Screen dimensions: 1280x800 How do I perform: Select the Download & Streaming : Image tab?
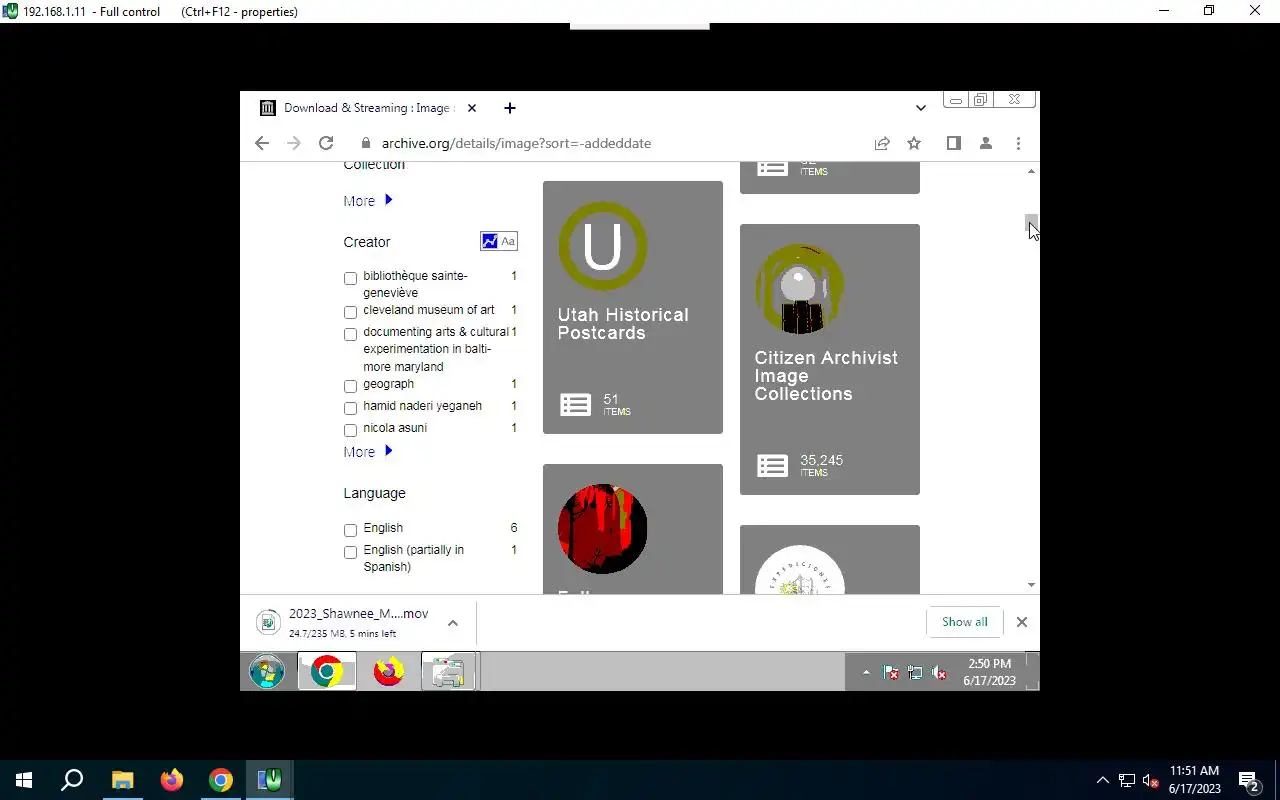click(368, 108)
